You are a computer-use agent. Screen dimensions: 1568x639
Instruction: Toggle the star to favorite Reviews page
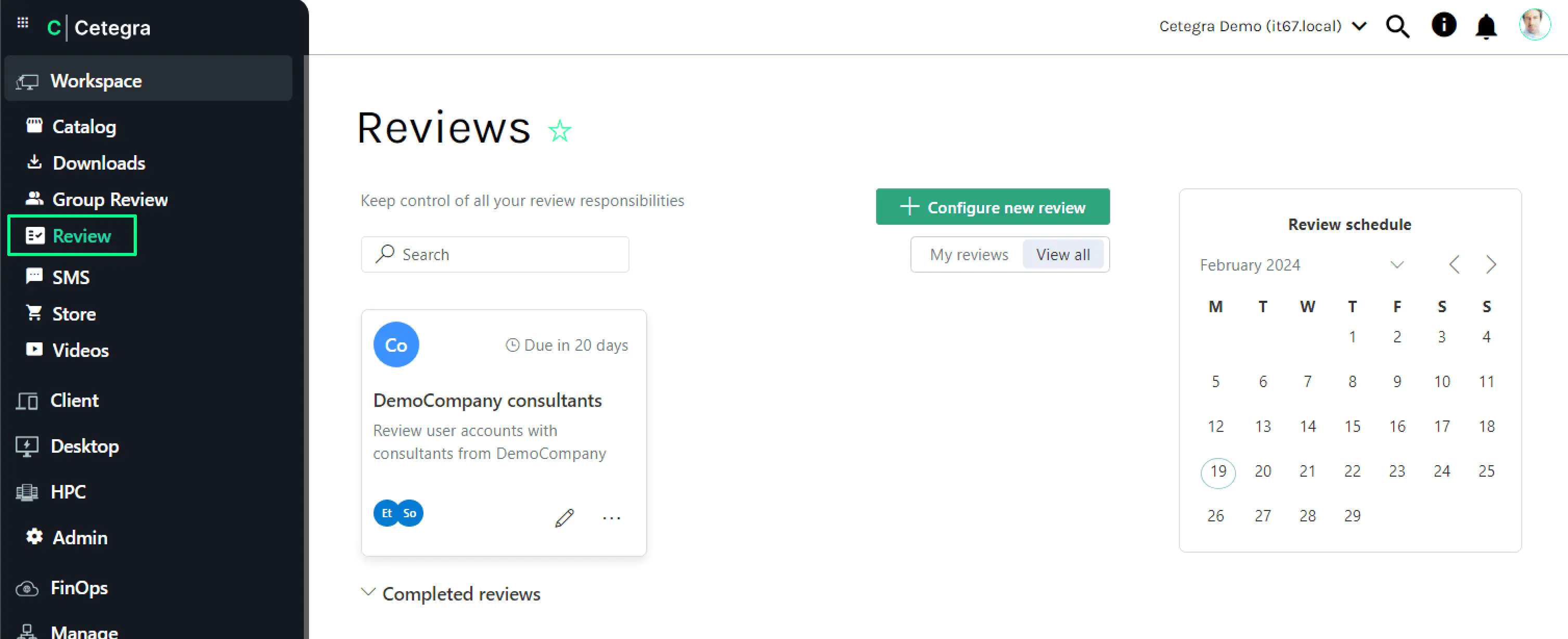pos(559,130)
